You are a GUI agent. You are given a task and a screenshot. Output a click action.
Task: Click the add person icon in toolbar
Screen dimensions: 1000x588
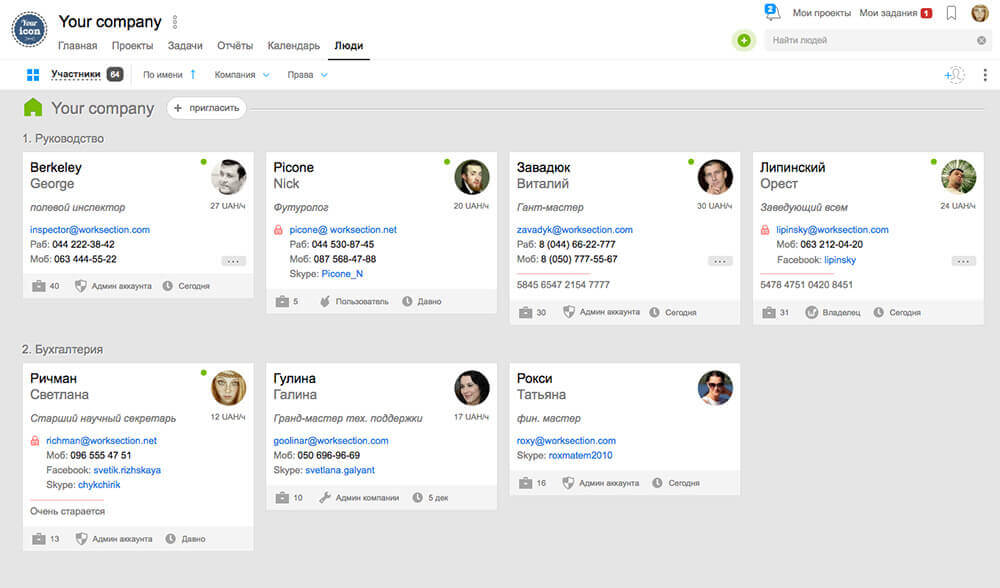tap(954, 75)
